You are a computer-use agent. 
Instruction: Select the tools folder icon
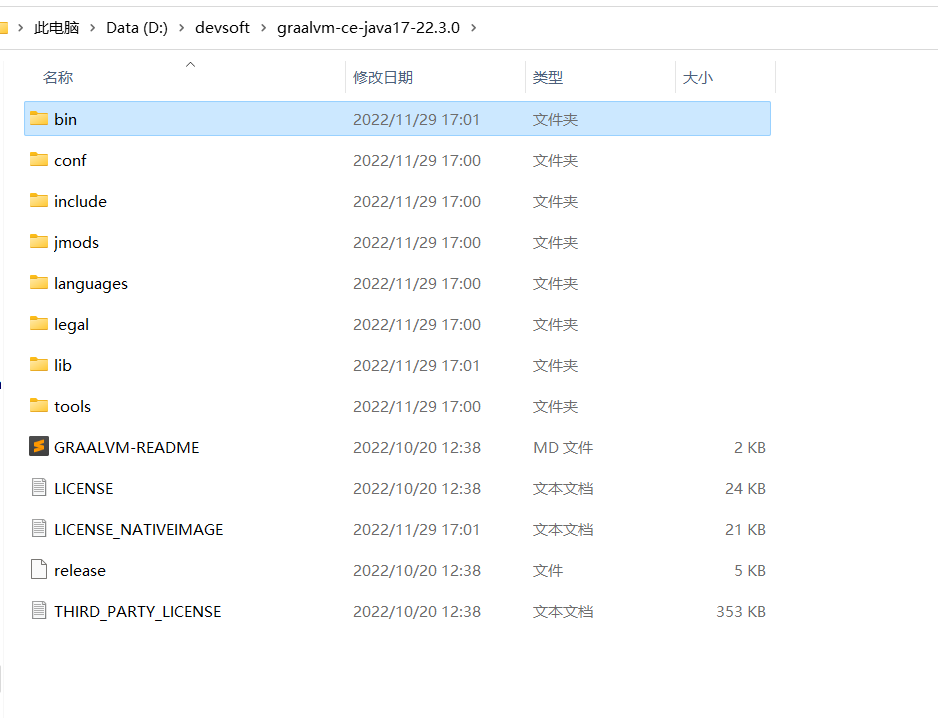tap(39, 406)
